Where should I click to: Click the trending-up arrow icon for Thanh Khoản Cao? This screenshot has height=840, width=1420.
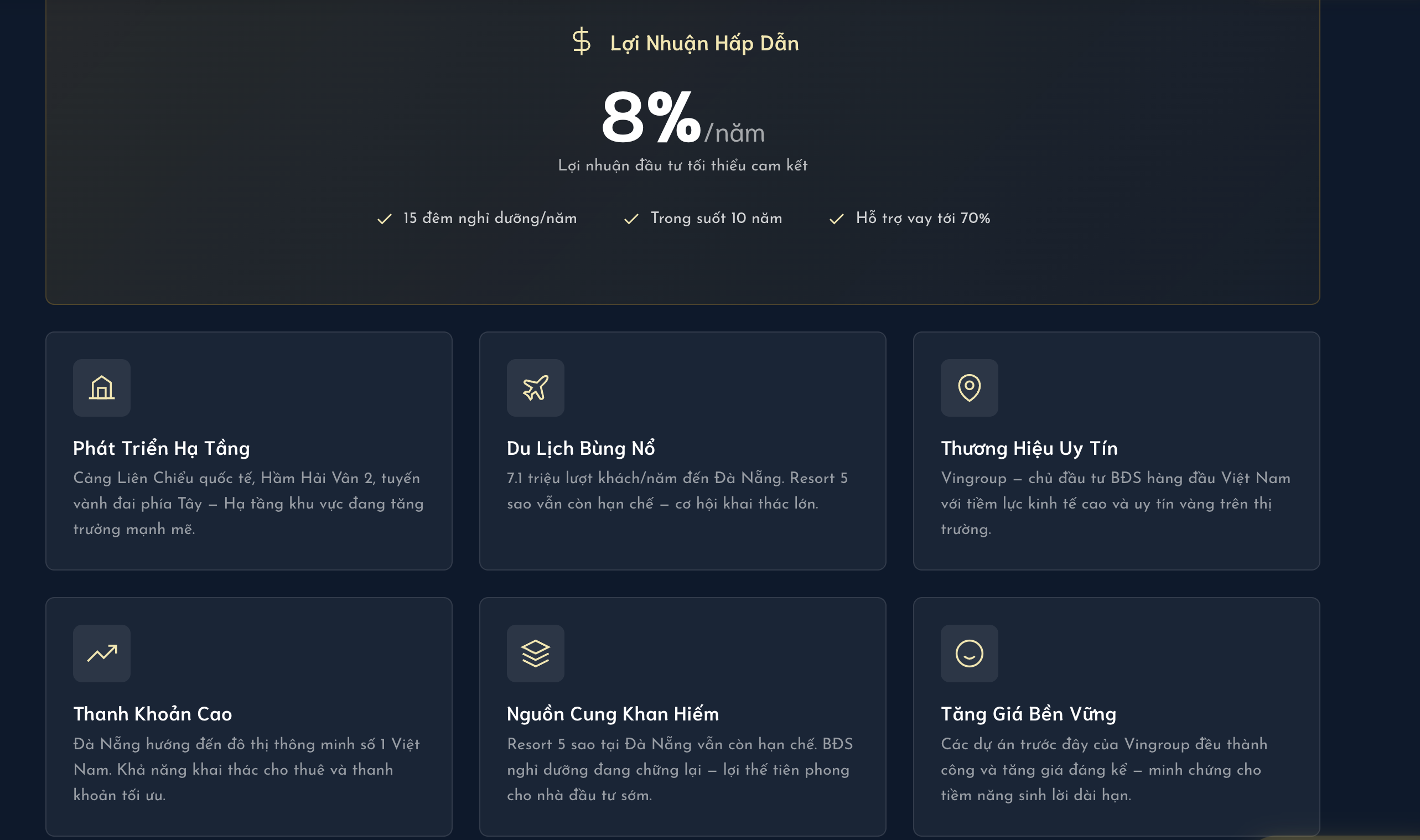tap(102, 653)
